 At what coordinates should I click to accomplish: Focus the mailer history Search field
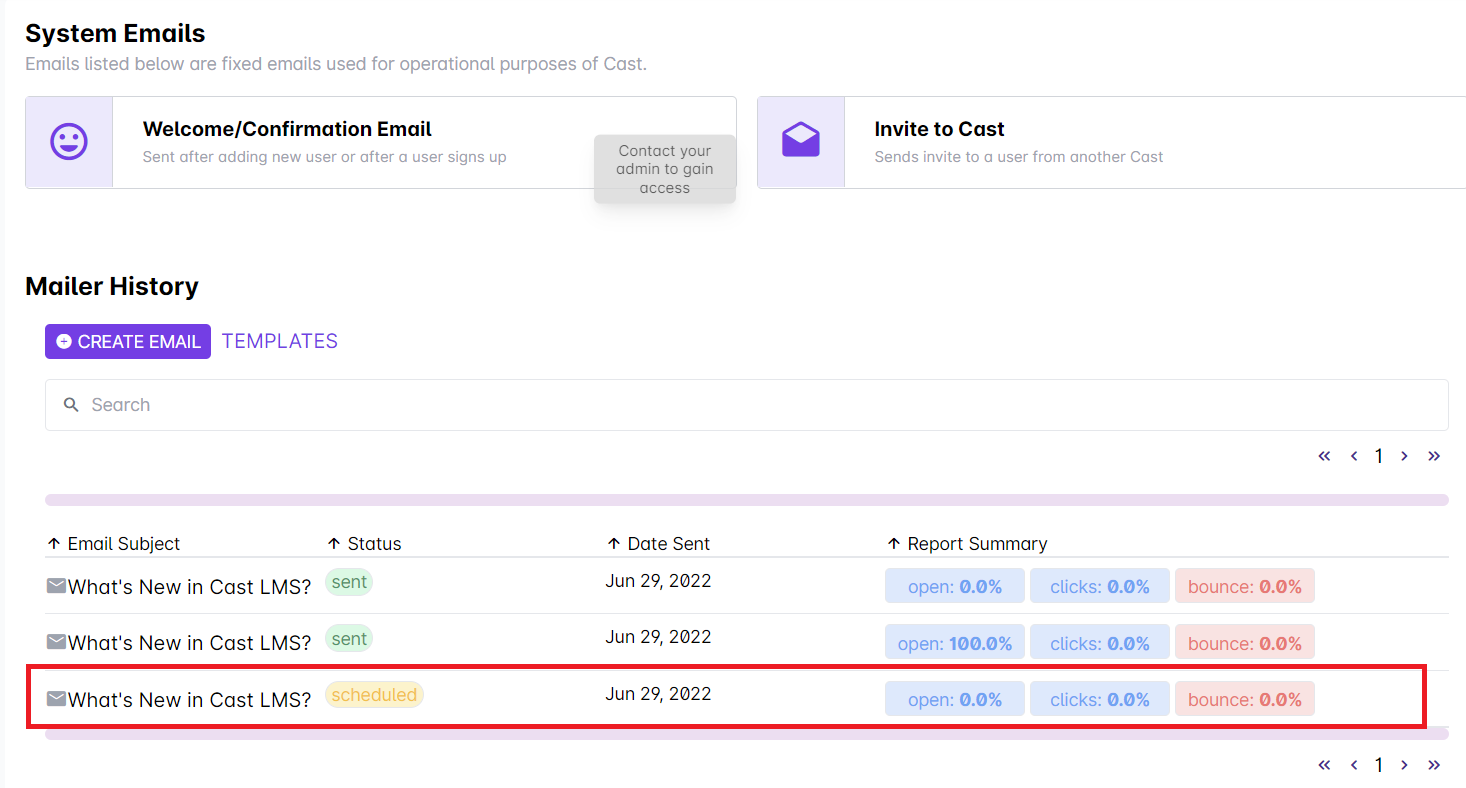pos(746,405)
